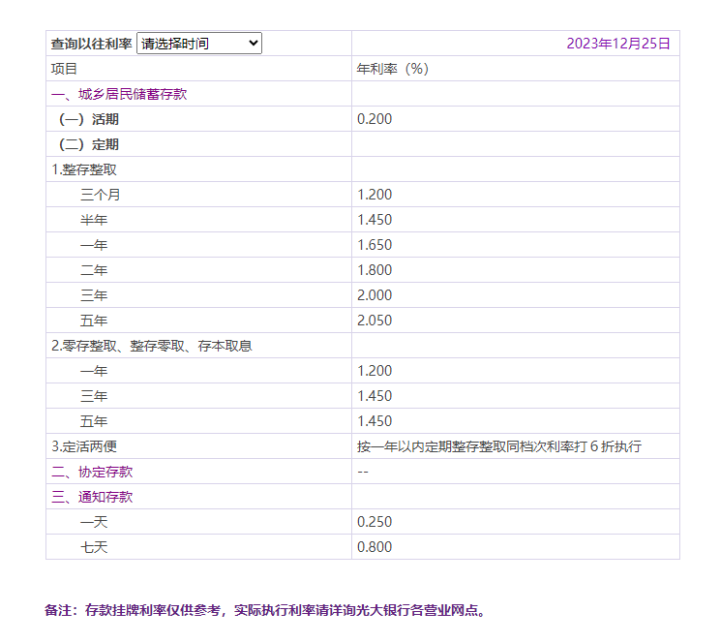Click the 二年 term label
Viewport: 720px width, 643px height.
pos(95,270)
